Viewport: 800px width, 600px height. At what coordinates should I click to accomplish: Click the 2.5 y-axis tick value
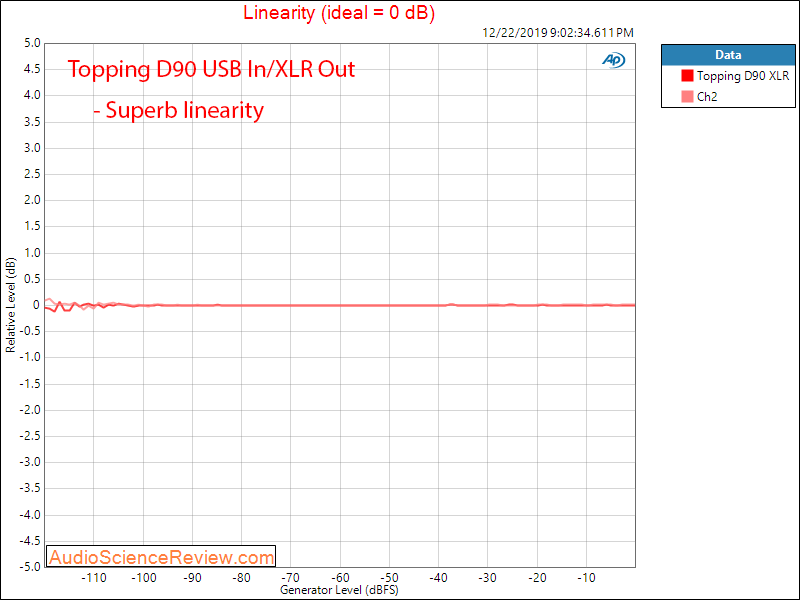tap(32, 174)
